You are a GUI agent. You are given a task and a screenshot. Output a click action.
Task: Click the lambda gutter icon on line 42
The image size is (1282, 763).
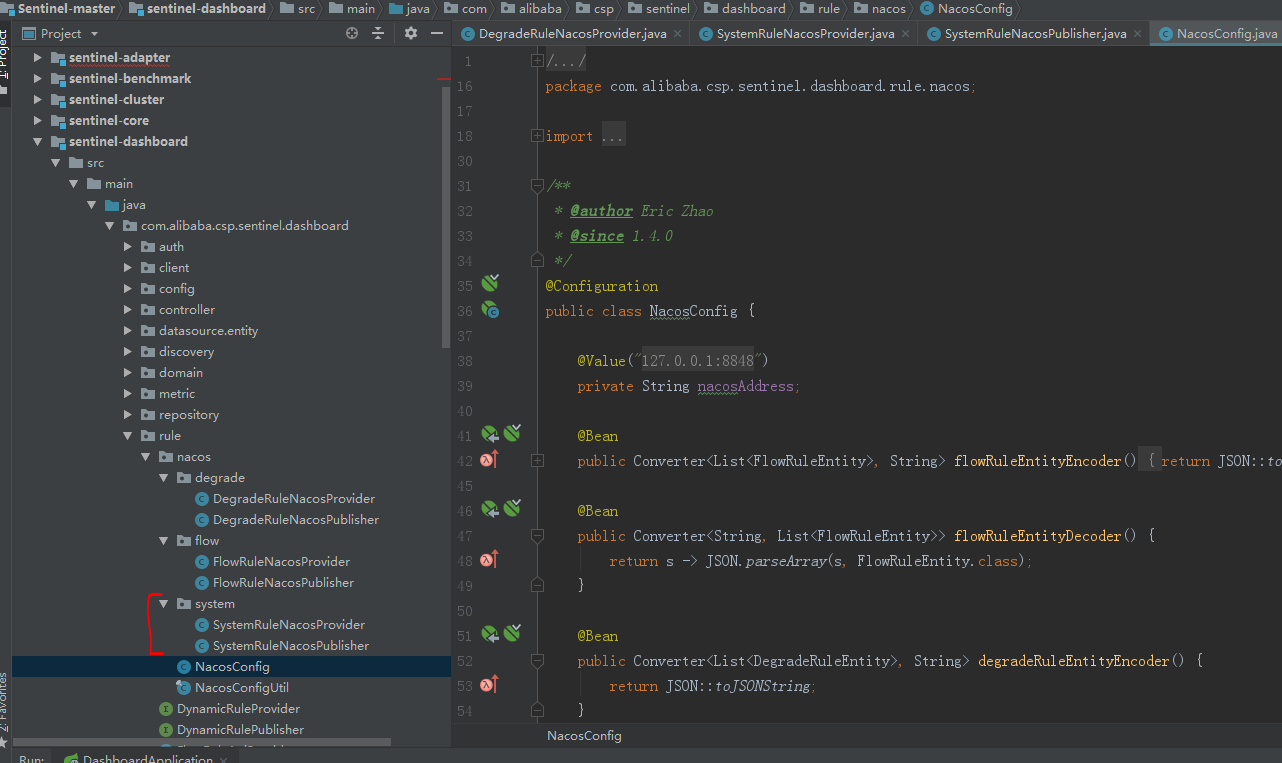(489, 460)
